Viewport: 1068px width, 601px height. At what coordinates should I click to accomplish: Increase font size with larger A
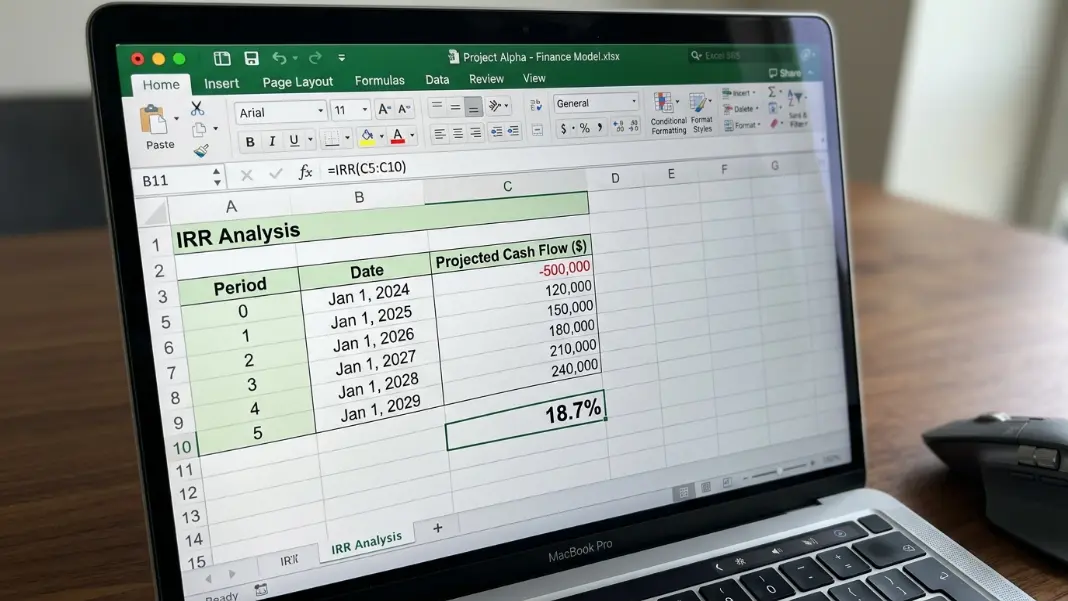pos(384,109)
